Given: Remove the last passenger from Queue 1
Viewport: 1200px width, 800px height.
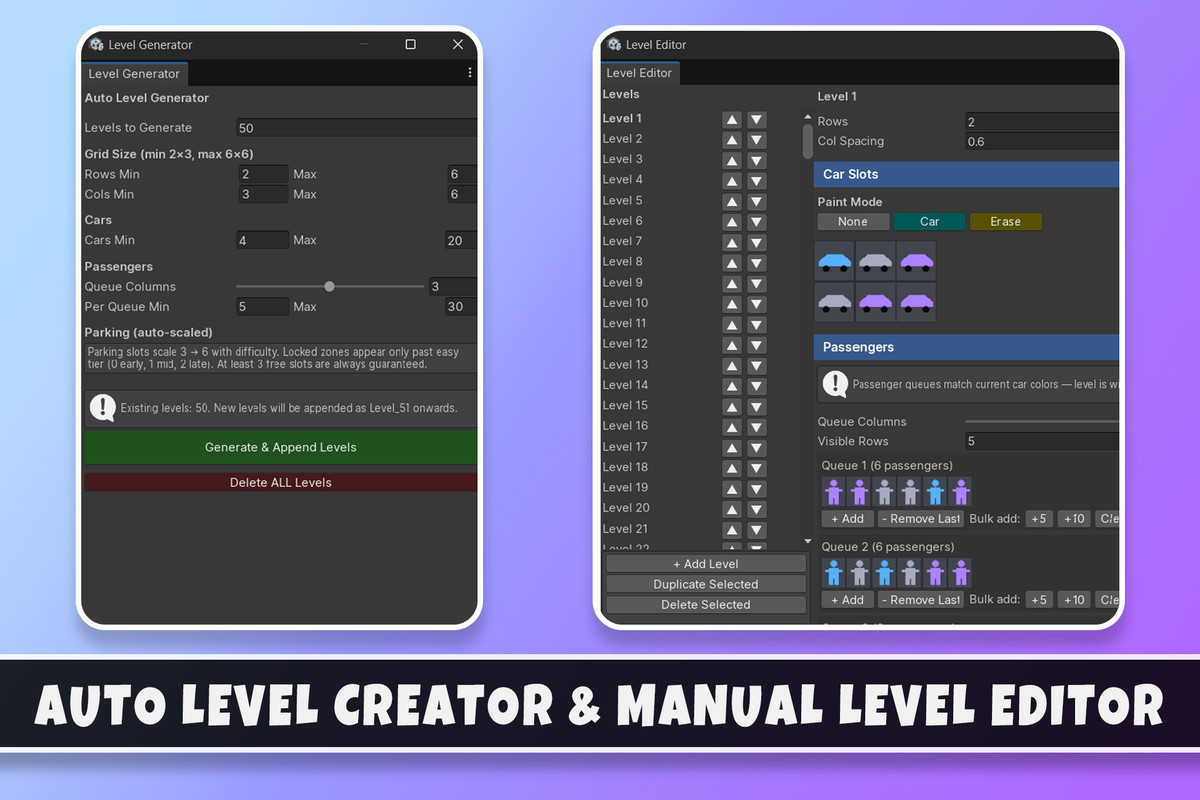Looking at the screenshot, I should 920,519.
